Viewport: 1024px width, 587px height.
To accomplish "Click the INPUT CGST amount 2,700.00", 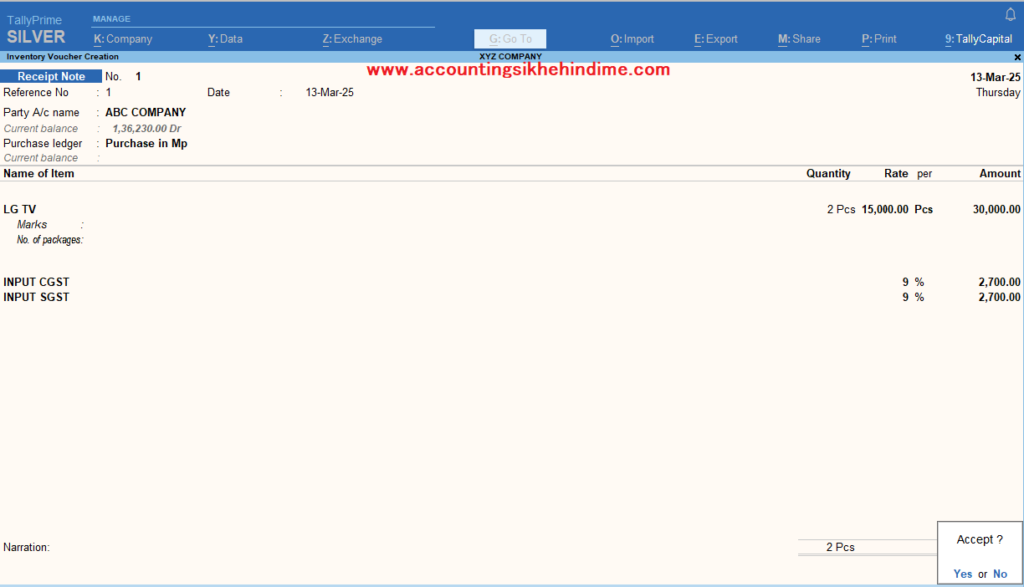I will pyautogui.click(x=999, y=282).
